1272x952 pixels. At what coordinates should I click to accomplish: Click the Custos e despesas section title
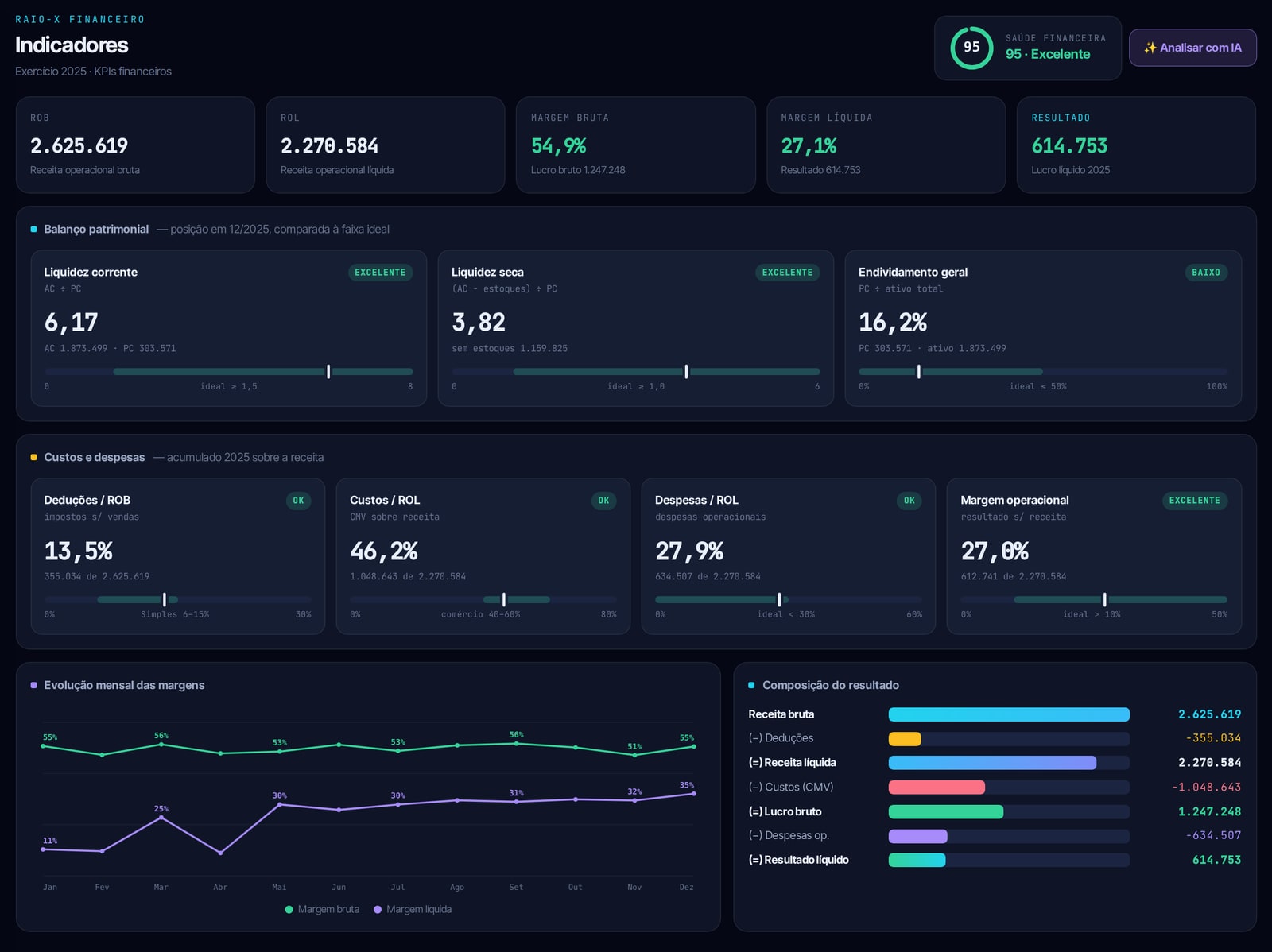95,457
